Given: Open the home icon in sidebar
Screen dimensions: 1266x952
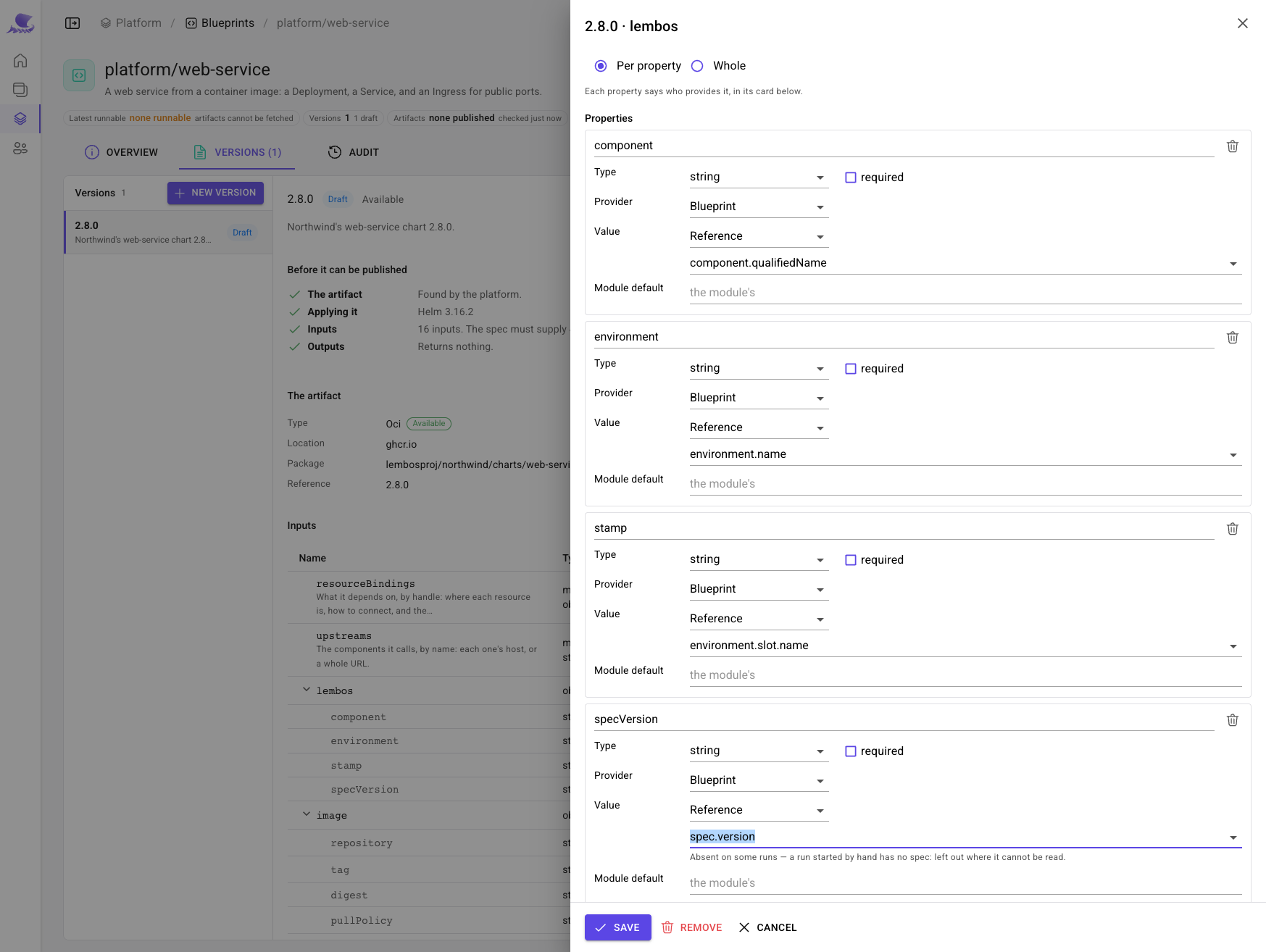Looking at the screenshot, I should pos(20,61).
